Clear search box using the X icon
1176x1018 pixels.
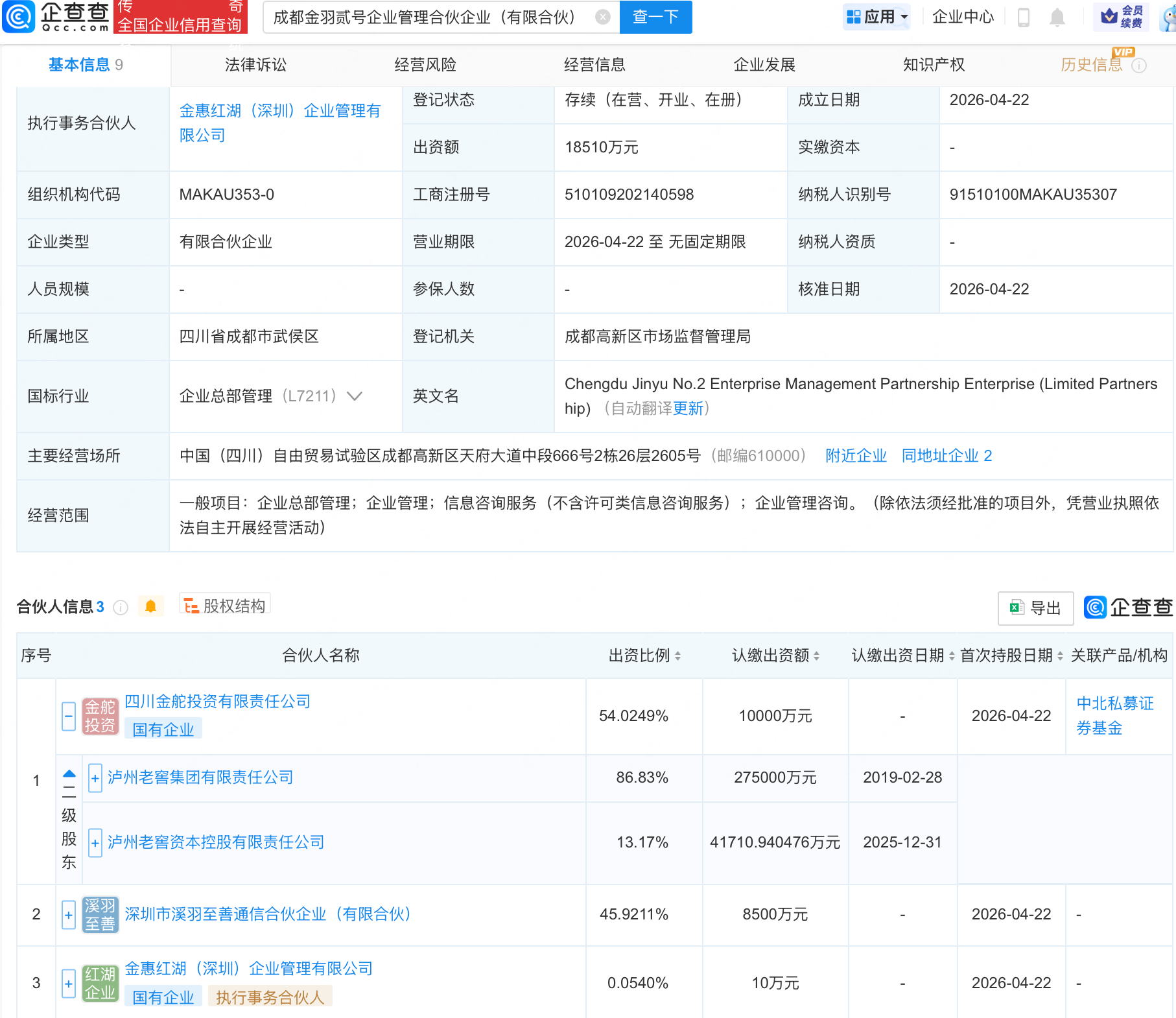602,18
